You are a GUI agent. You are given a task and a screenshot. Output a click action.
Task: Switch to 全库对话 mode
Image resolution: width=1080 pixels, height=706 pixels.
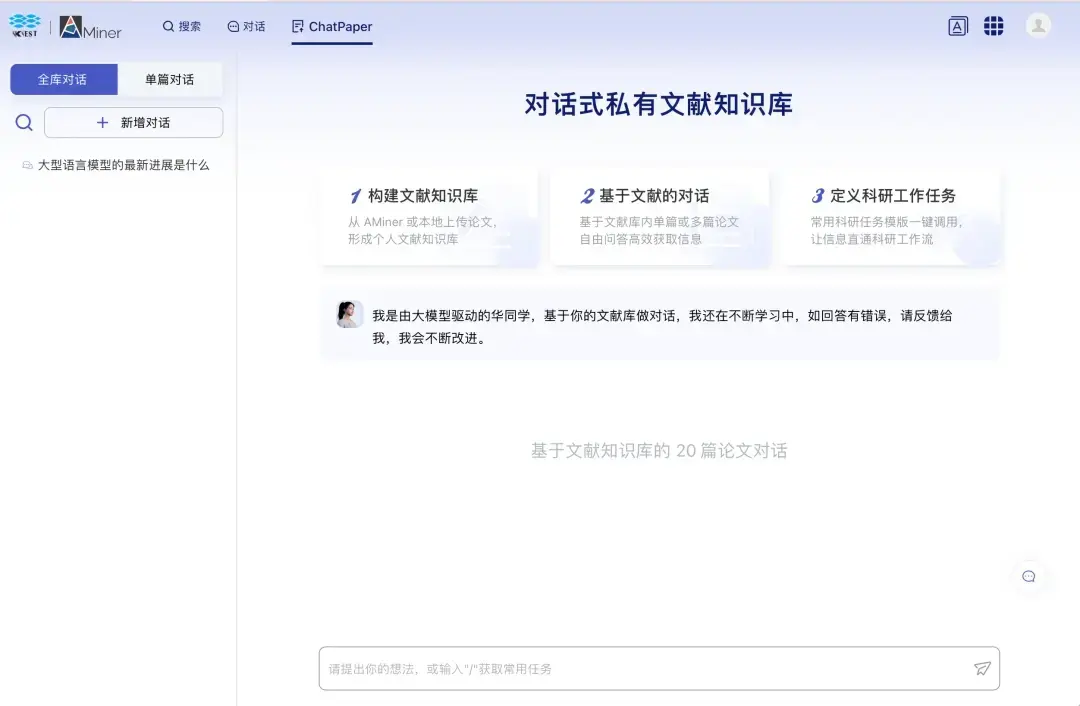pos(63,79)
